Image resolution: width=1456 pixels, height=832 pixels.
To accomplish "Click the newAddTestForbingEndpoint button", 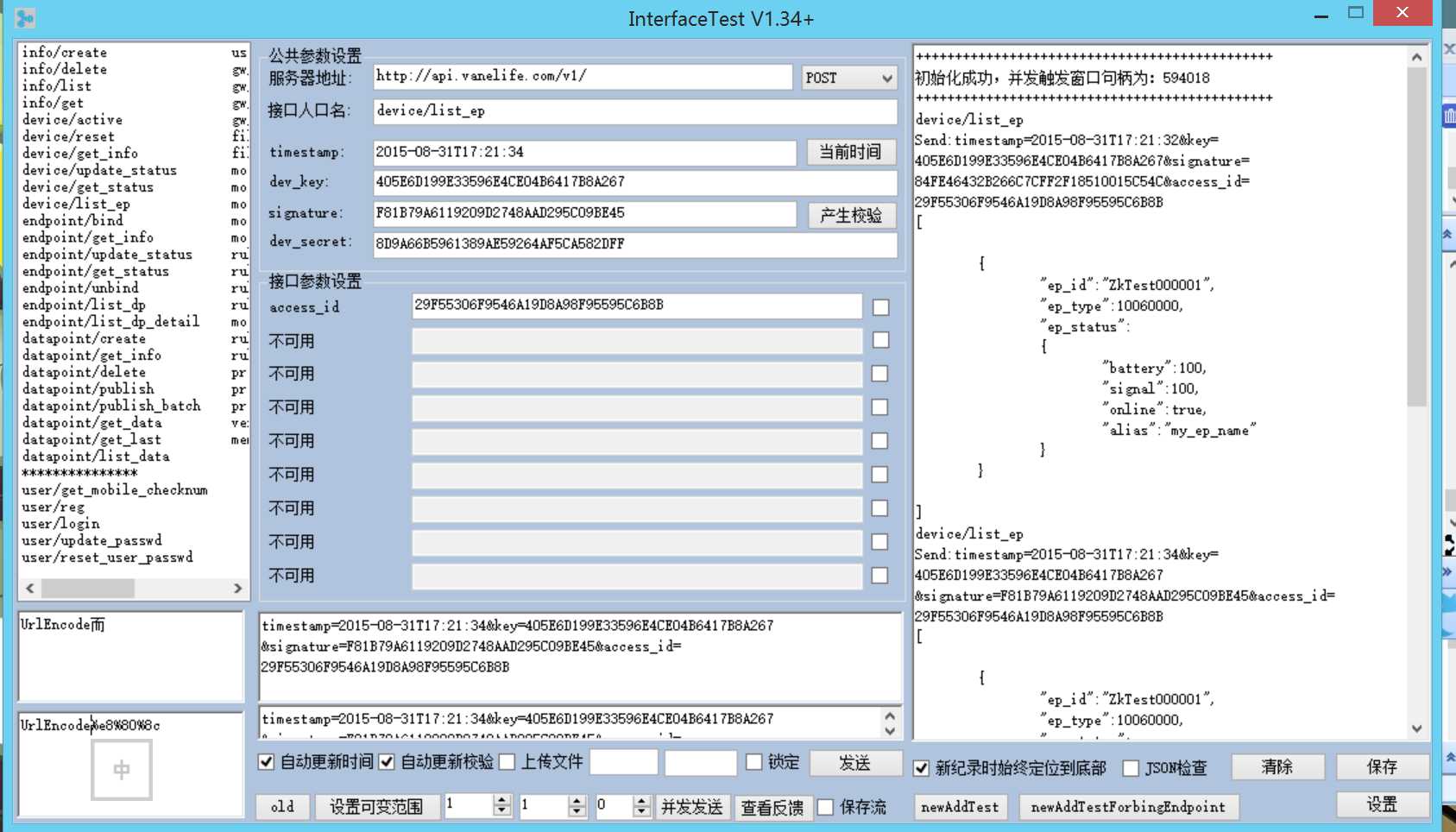I will tap(1128, 807).
